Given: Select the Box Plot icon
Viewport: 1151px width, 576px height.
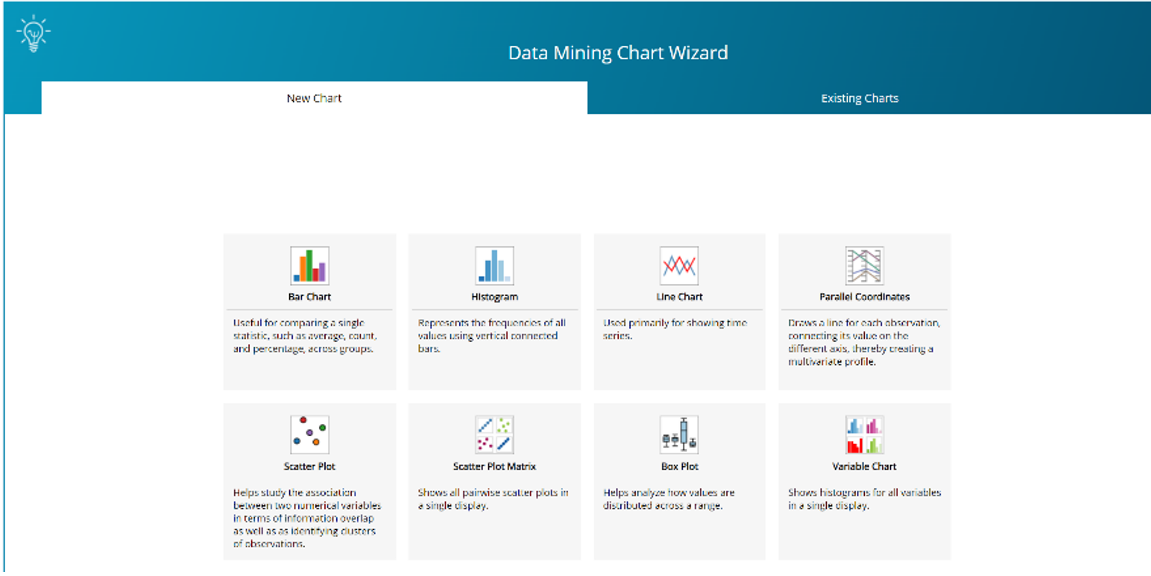Looking at the screenshot, I should (678, 432).
